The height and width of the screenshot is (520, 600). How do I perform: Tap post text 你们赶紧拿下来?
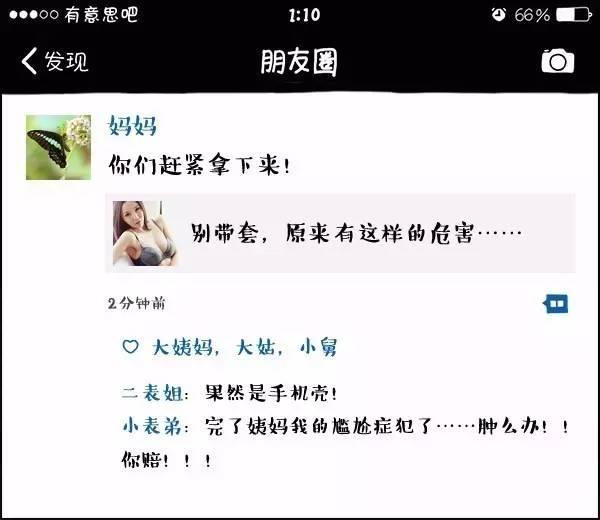click(199, 165)
